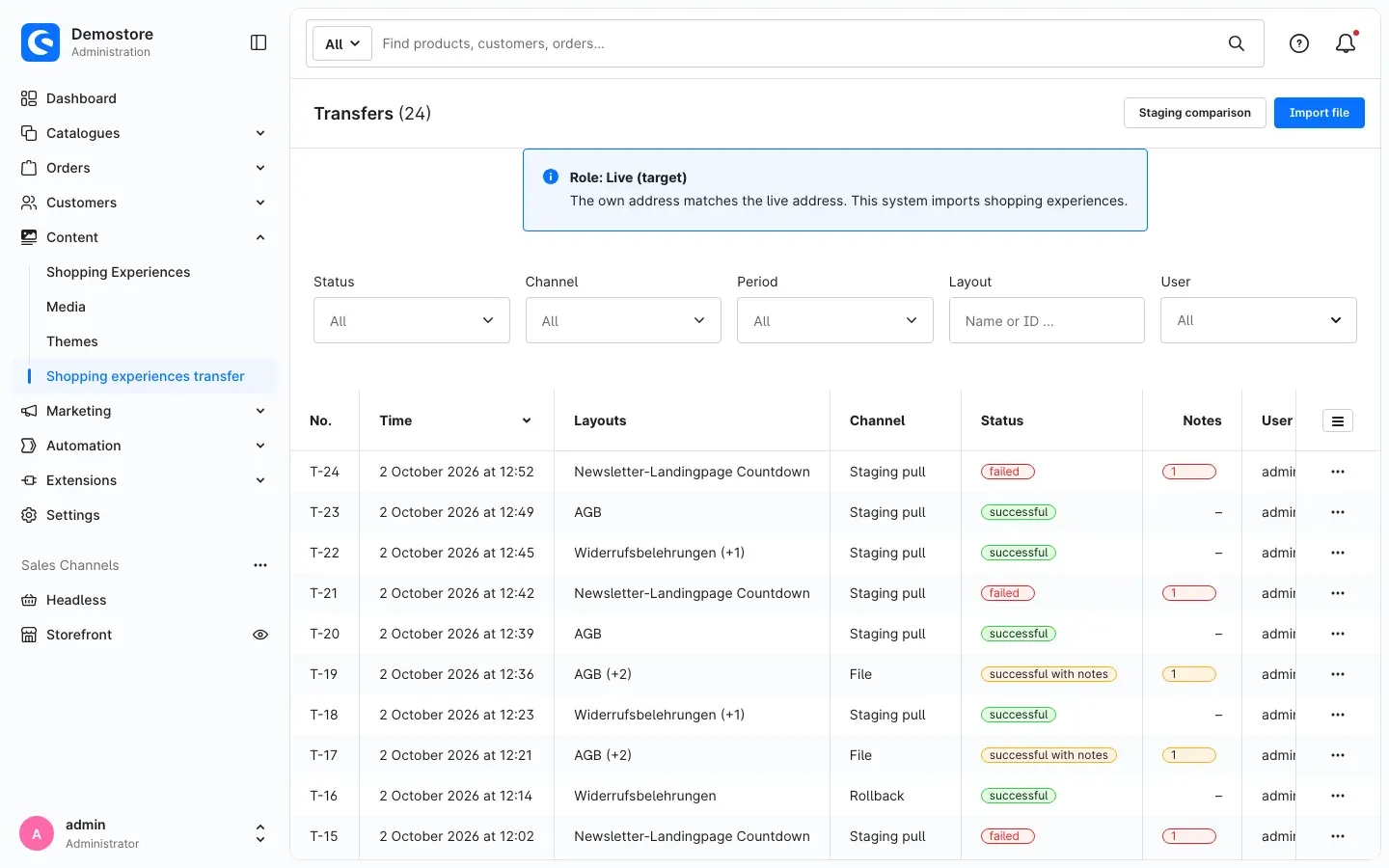1389x868 pixels.
Task: Toggle Storefront visibility eye icon
Action: (x=260, y=635)
